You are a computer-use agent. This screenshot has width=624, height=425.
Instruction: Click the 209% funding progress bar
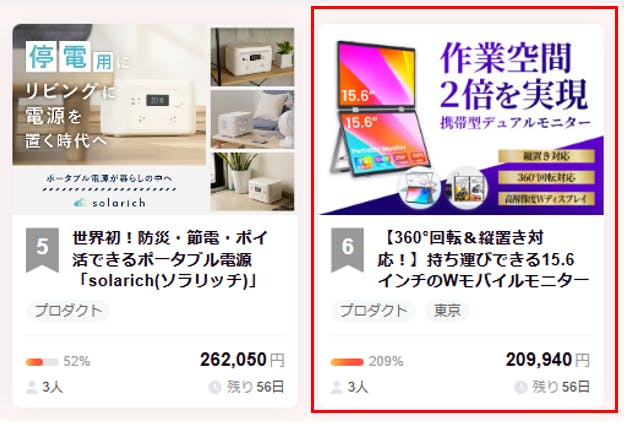coord(347,362)
